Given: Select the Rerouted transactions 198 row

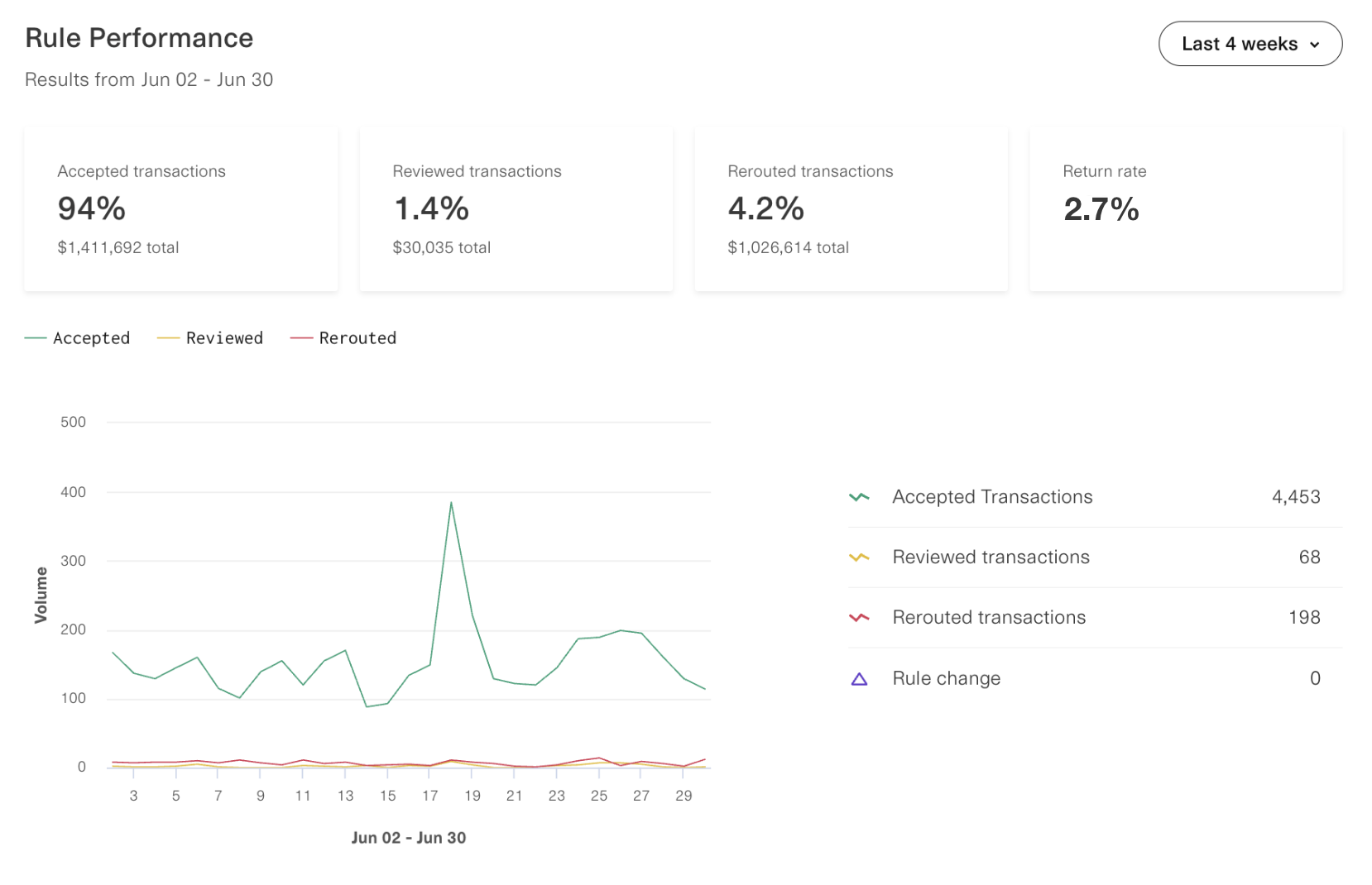Looking at the screenshot, I should tap(1095, 618).
